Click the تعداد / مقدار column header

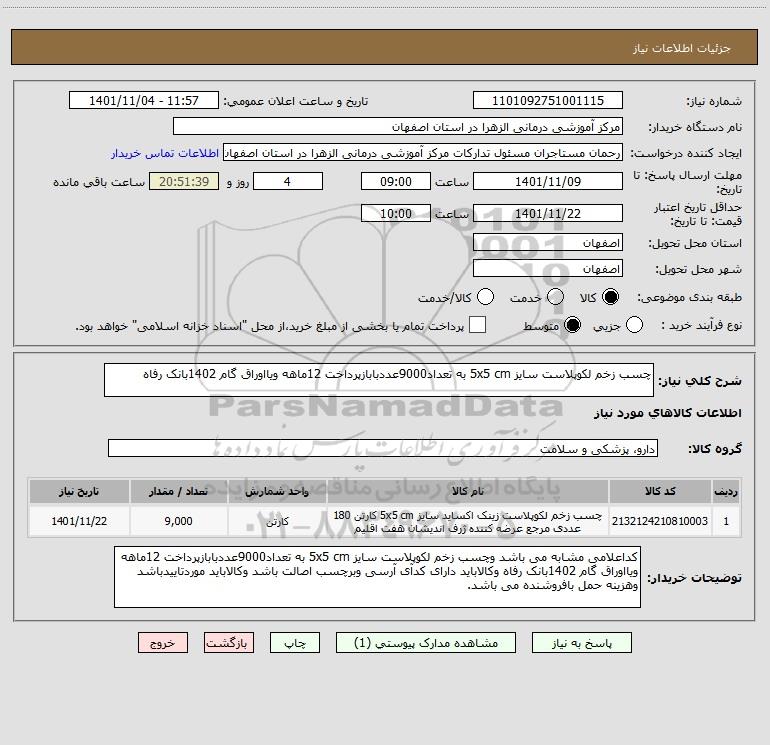[x=178, y=491]
